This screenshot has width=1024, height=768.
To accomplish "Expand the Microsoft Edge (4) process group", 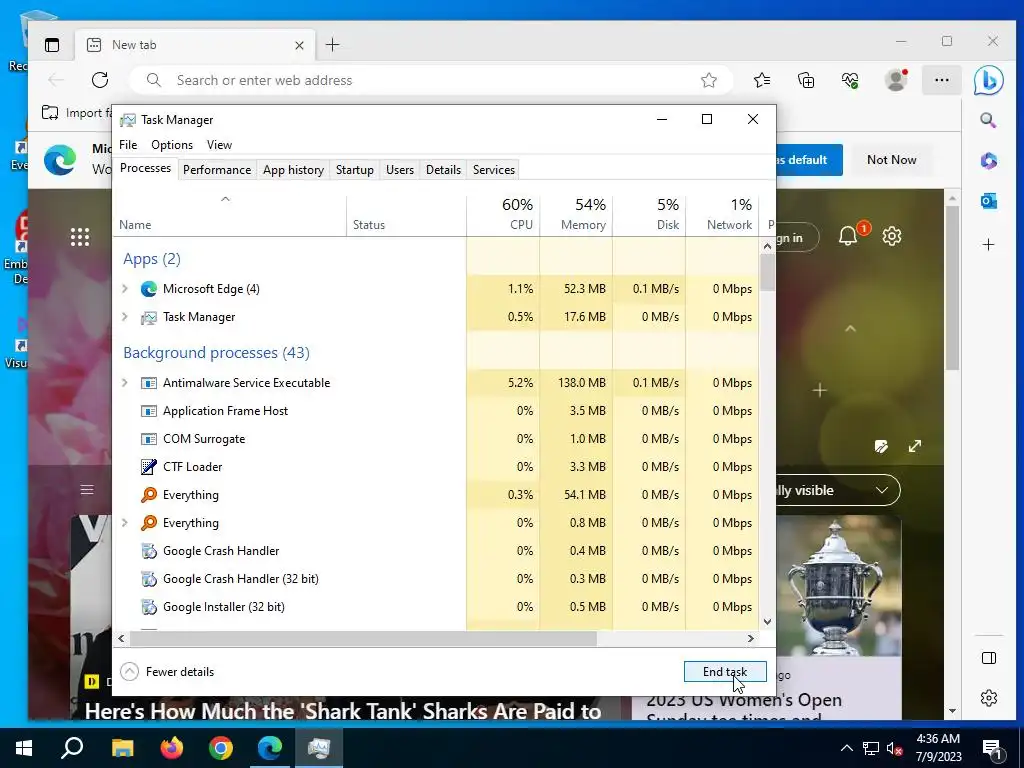I will 125,289.
